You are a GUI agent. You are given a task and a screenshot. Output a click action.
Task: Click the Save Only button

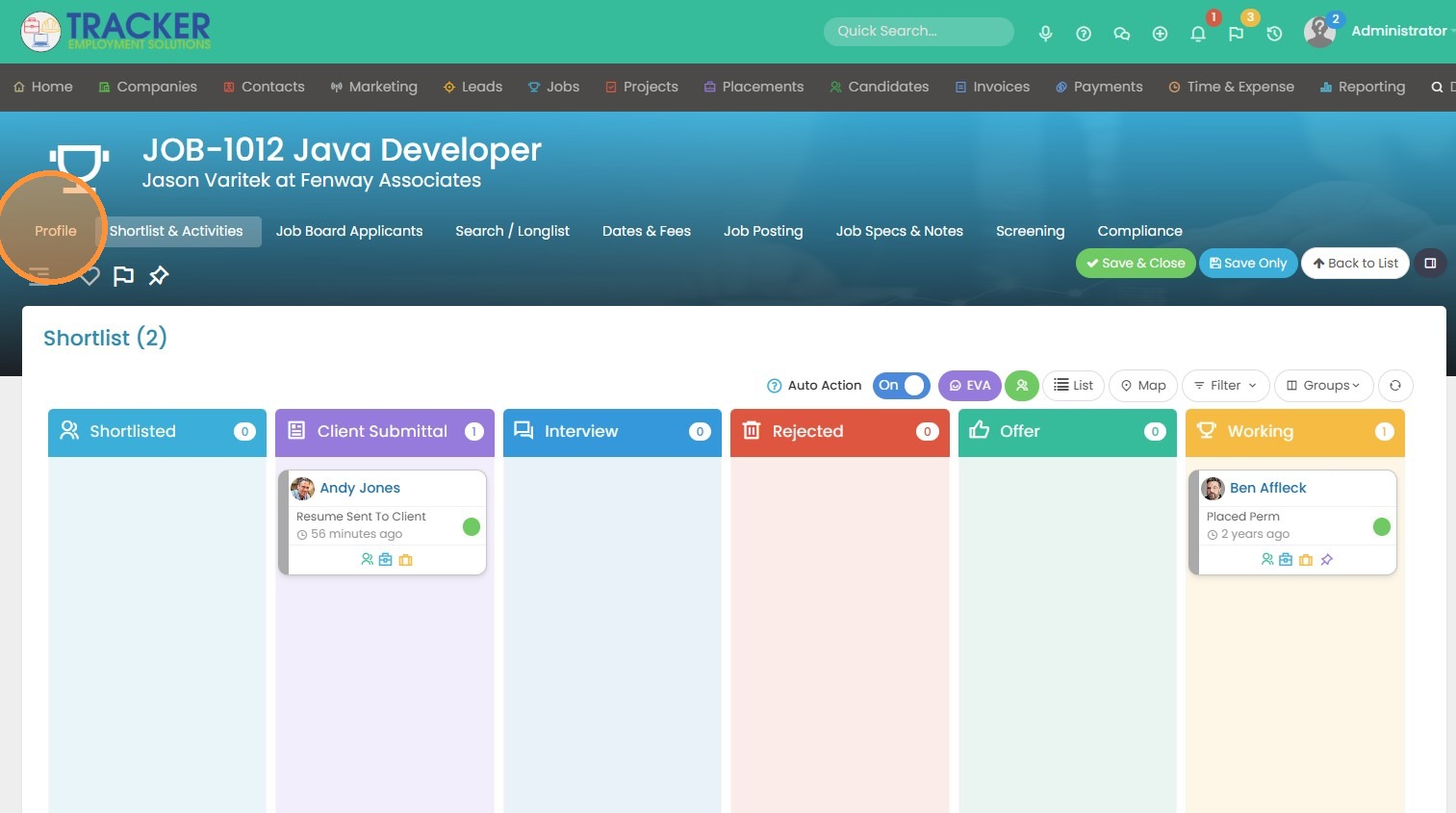[x=1248, y=263]
